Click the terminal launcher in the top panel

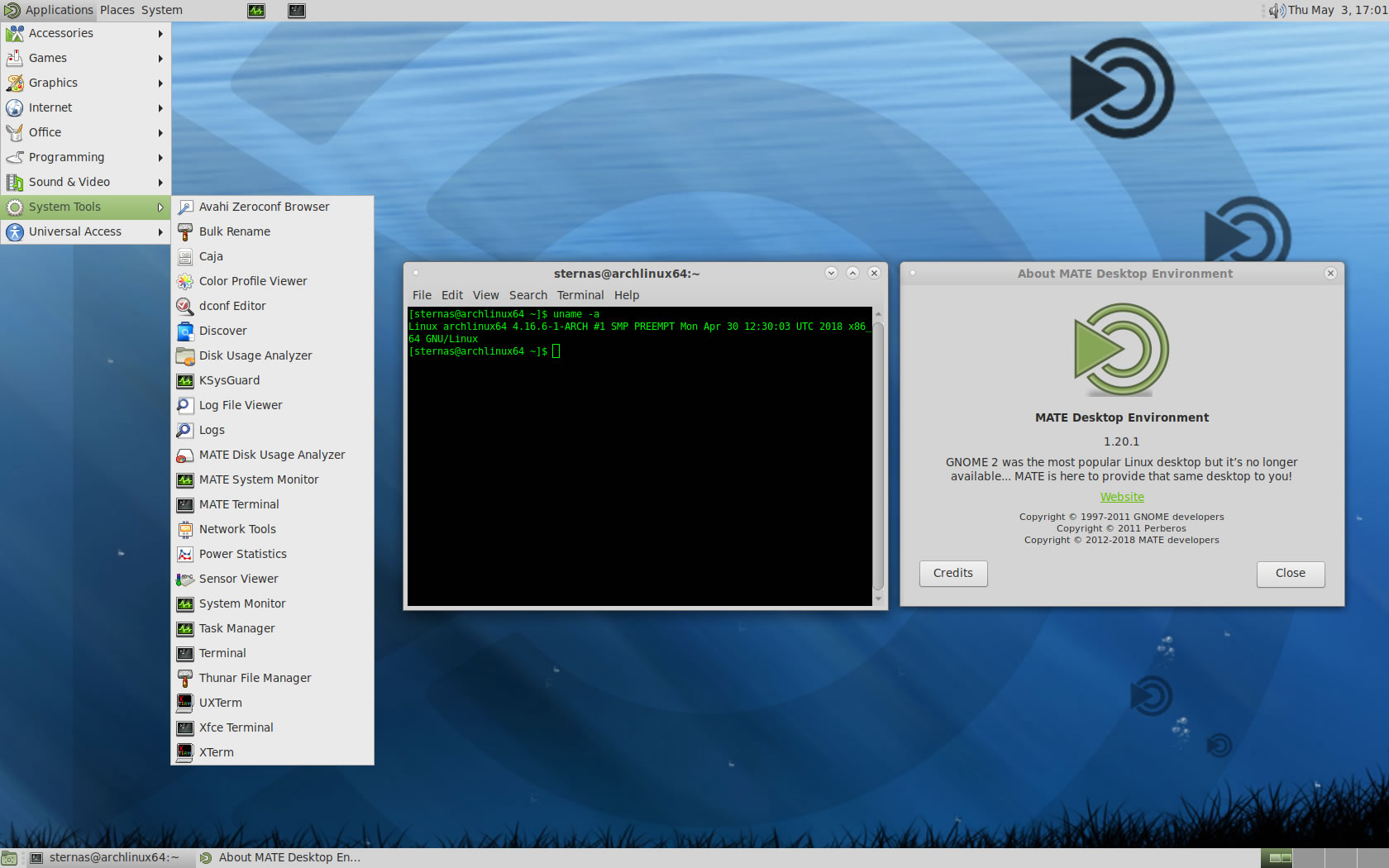click(297, 11)
